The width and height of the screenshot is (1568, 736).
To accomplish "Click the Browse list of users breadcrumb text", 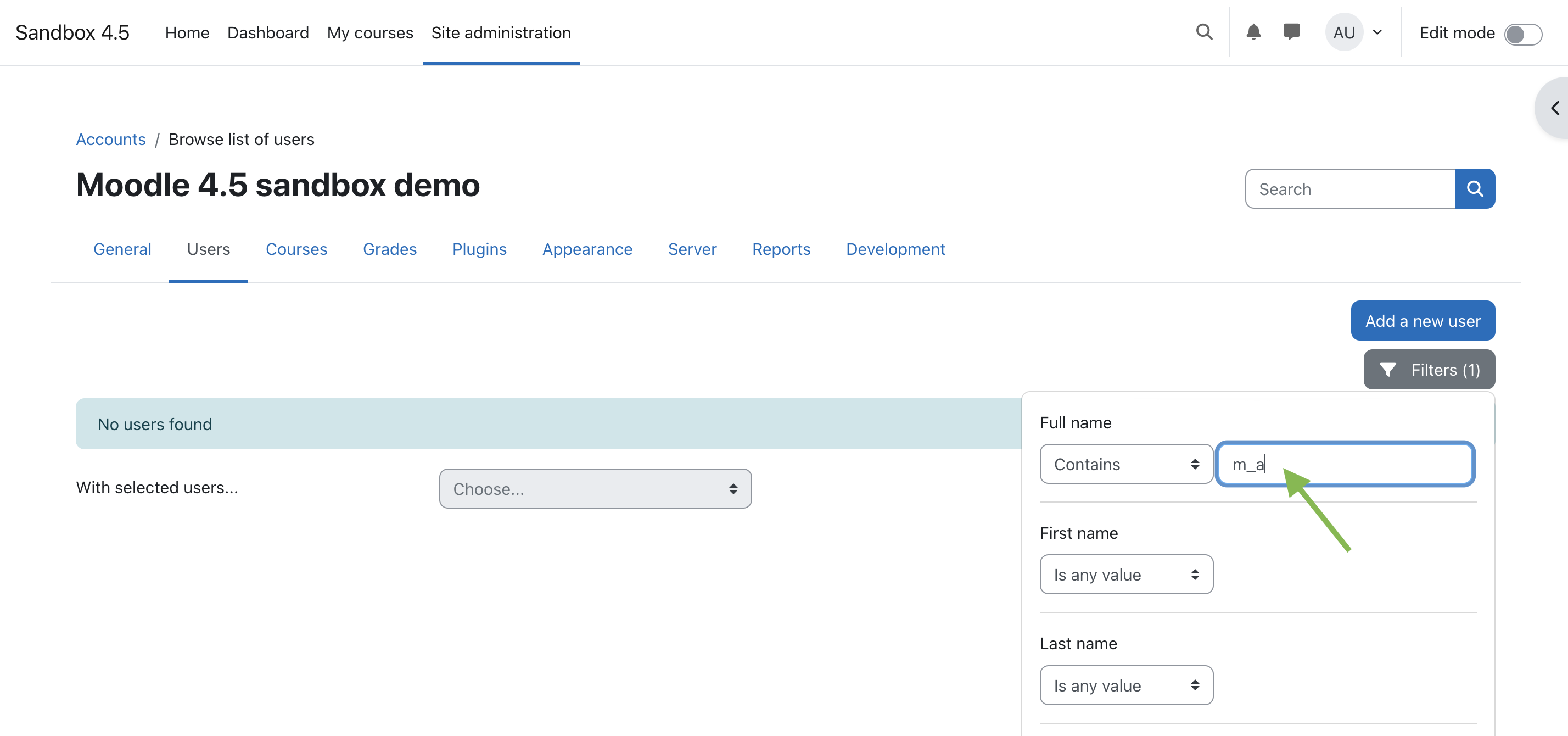I will (242, 140).
